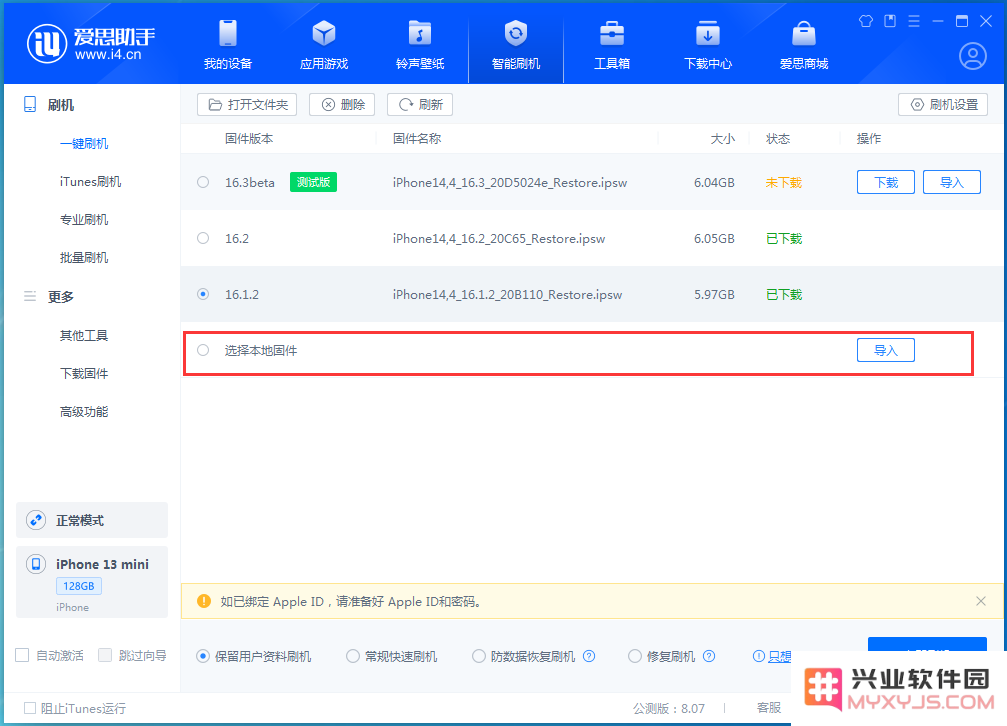Viewport: 1007px width, 726px height.
Task: Click the 测试版 badge
Action: click(313, 182)
